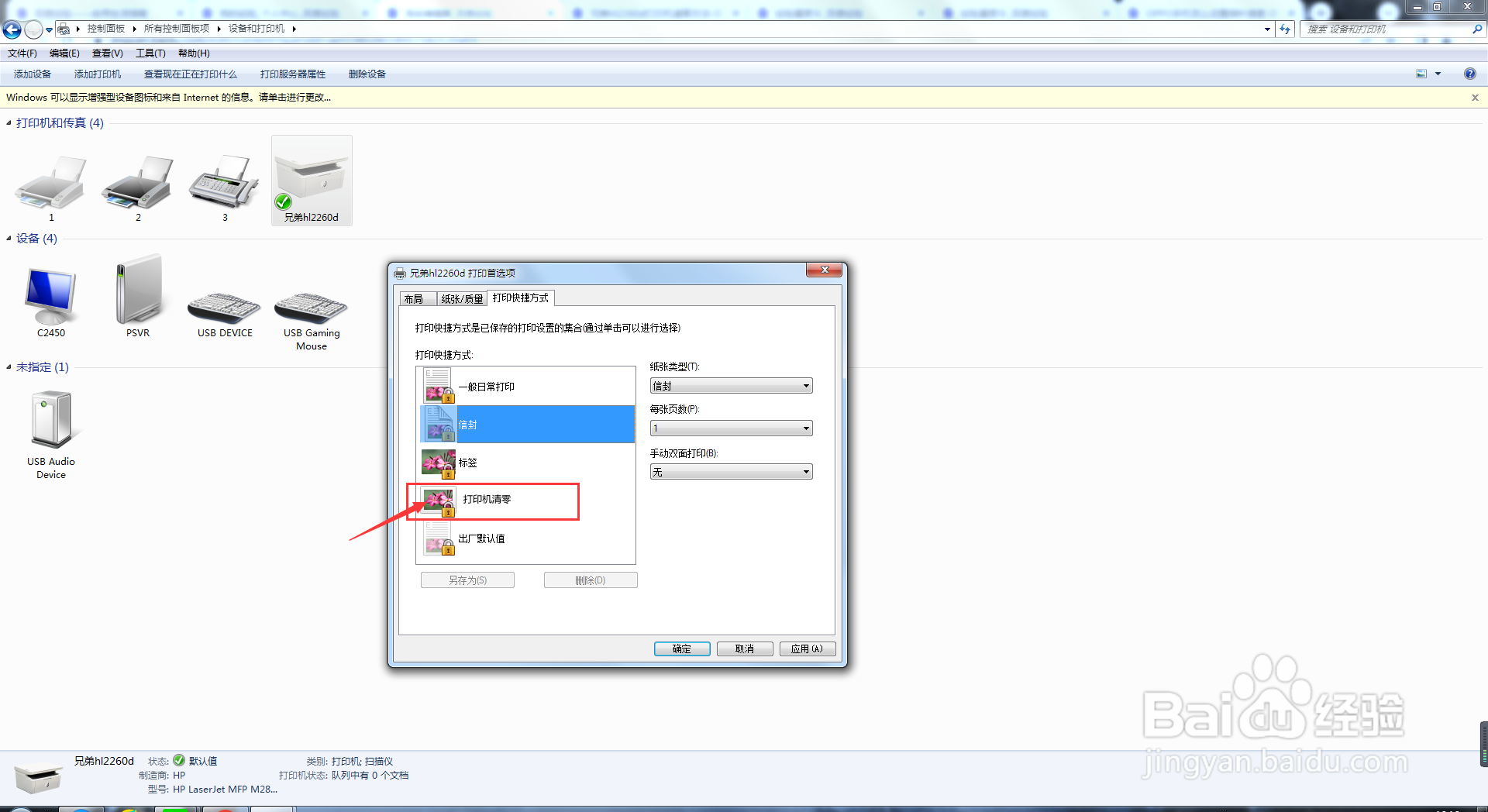Open the 手动双面打印 dropdown
This screenshot has width=1488, height=812.
coord(731,472)
